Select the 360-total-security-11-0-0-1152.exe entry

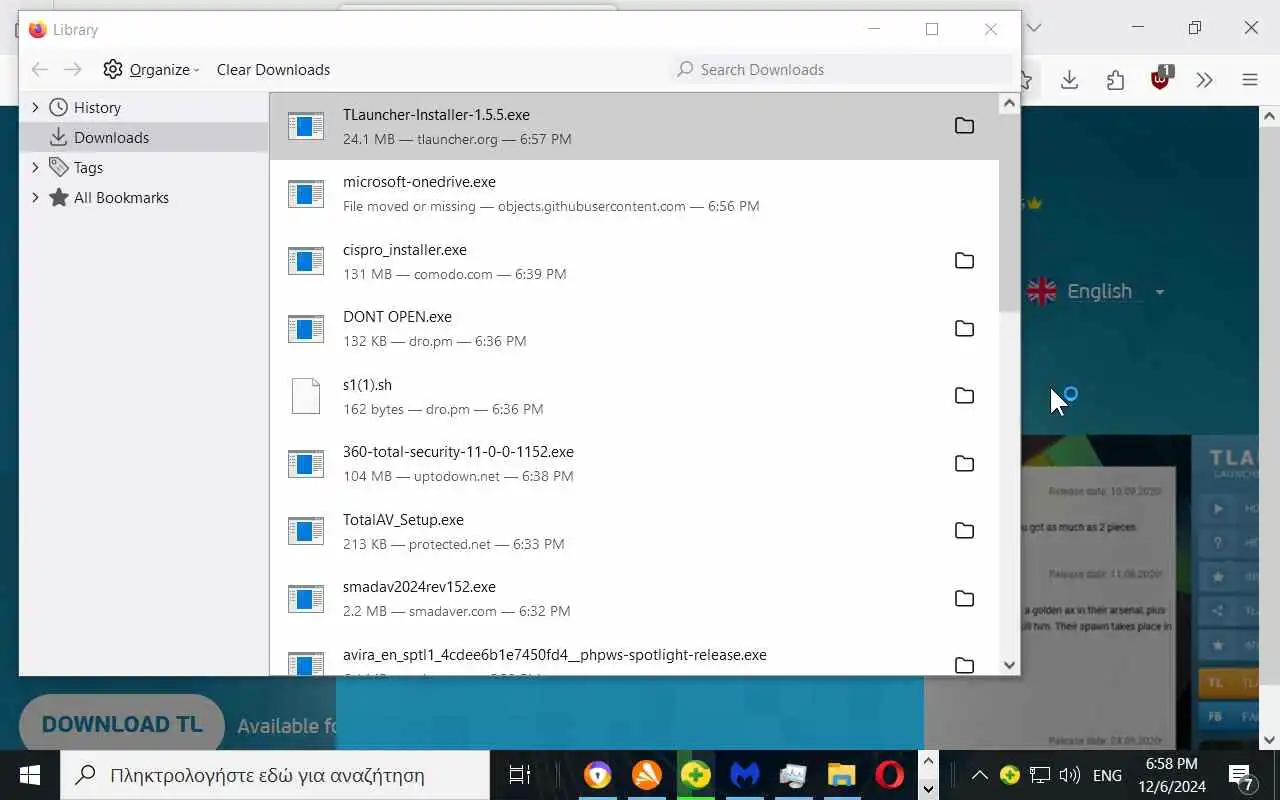click(635, 464)
